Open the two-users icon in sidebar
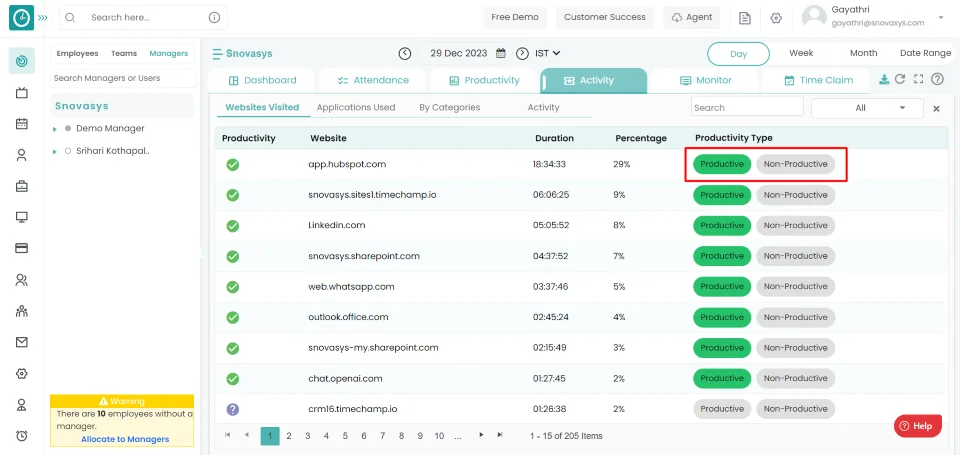 coord(21,280)
